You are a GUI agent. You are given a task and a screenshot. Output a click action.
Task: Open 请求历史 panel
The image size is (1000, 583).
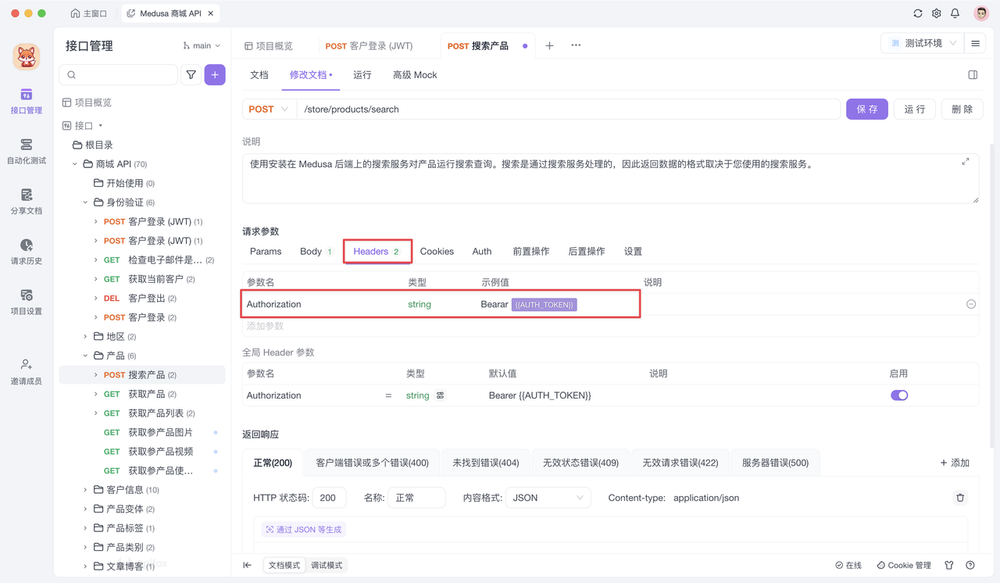[x=26, y=250]
